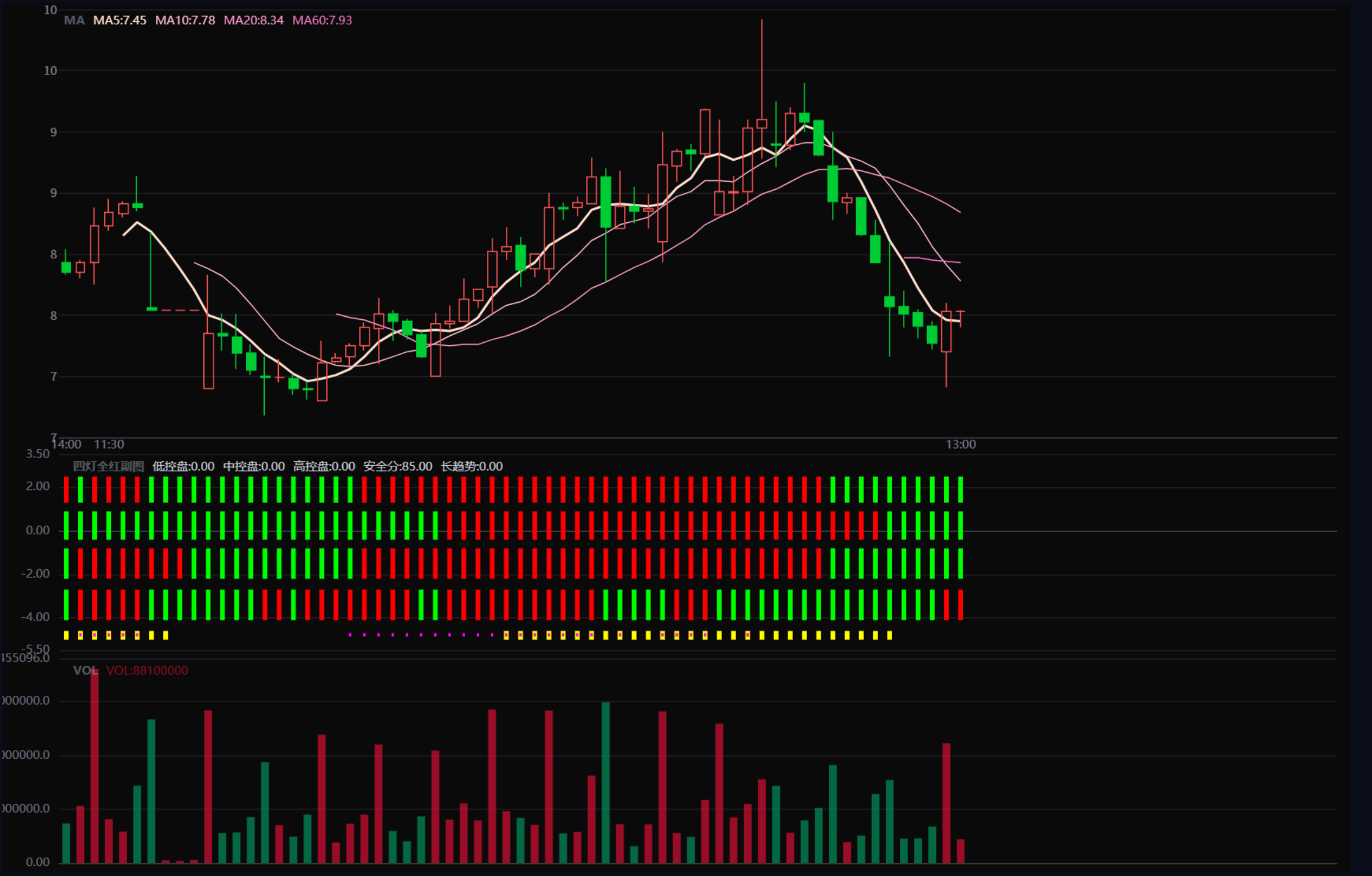Screen dimensions: 1372x876
Task: Click the 安全分:85.00 value label
Action: (398, 466)
